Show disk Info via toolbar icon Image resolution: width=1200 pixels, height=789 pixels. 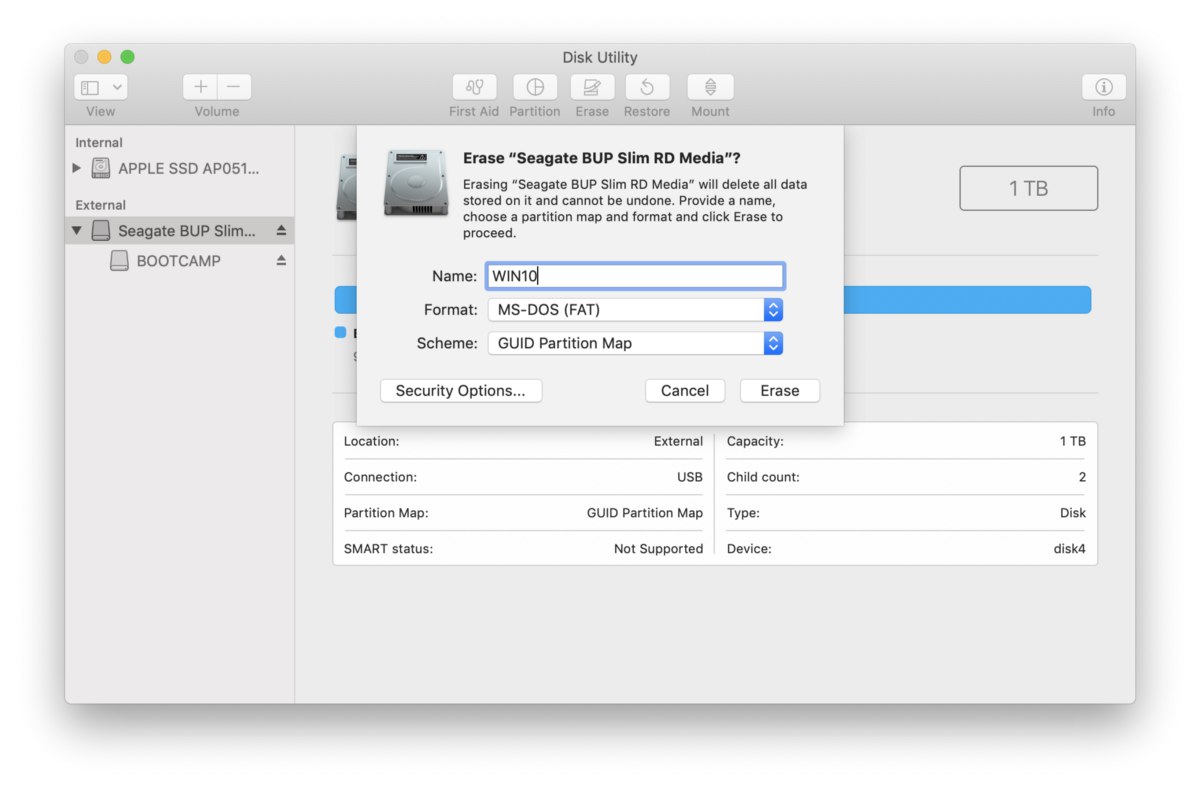point(1104,87)
